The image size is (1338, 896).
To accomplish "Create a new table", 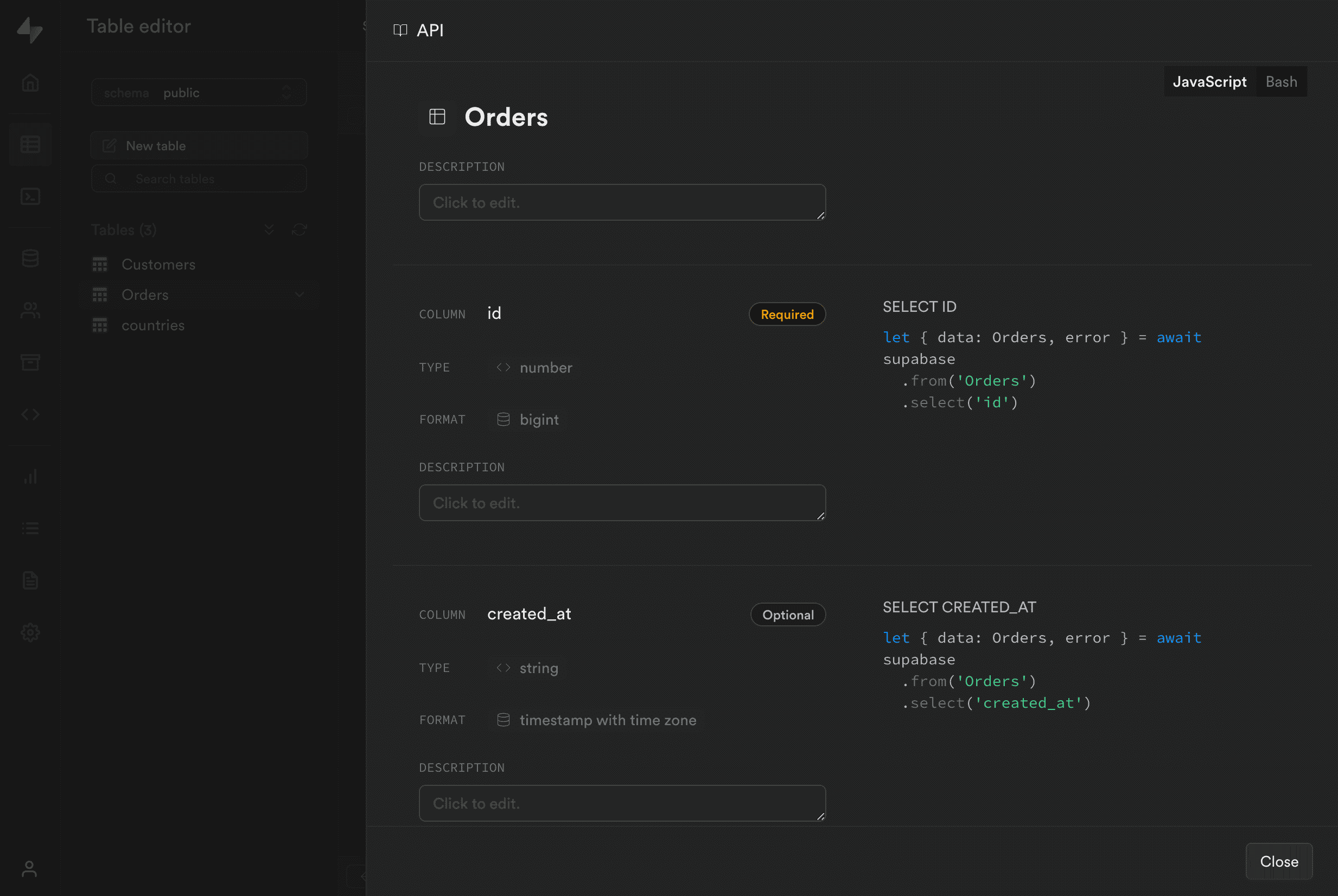I will click(199, 145).
